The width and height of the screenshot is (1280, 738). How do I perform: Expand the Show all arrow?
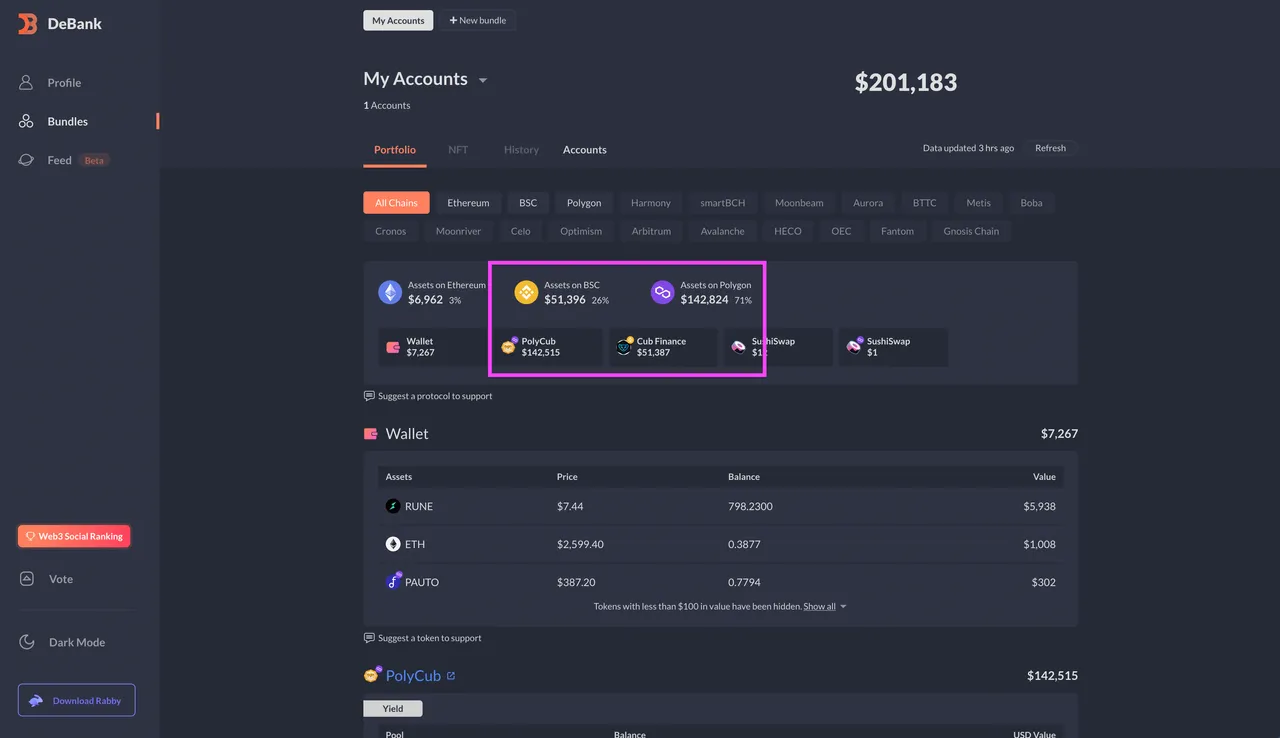coord(844,607)
